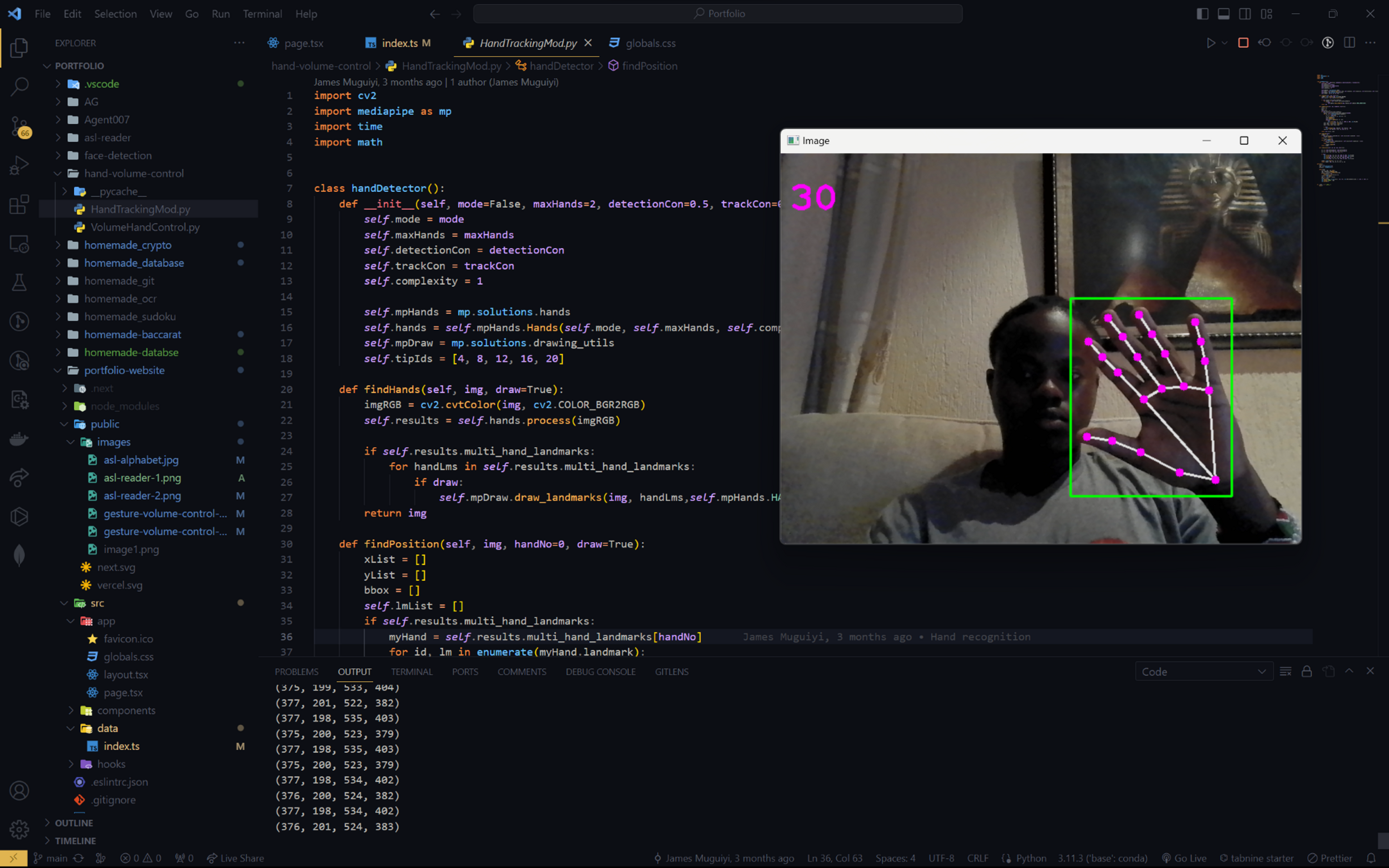Click Live Share in status bar
Image resolution: width=1389 pixels, height=868 pixels.
click(x=235, y=858)
